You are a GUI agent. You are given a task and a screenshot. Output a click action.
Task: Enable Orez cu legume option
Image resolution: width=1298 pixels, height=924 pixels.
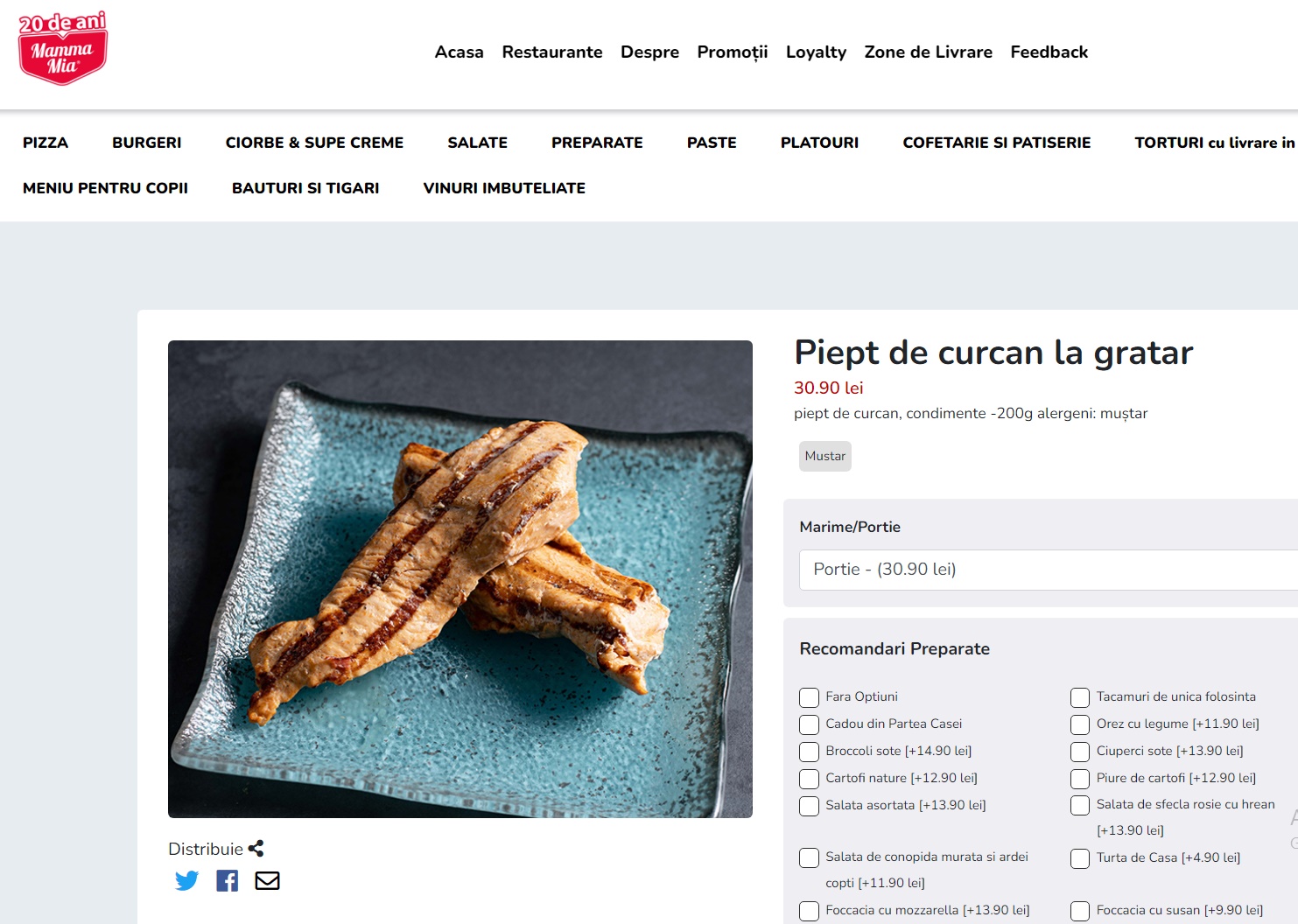point(1080,724)
